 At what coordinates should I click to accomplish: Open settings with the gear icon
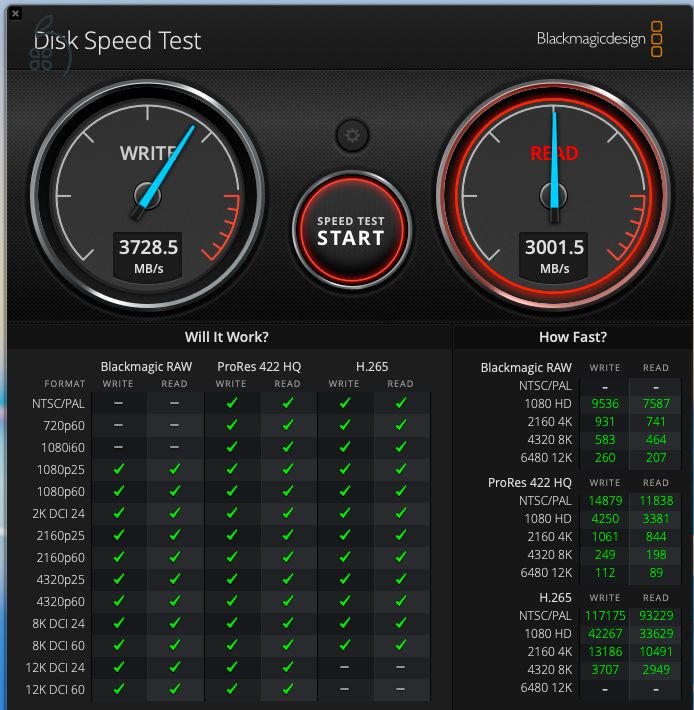tap(353, 135)
